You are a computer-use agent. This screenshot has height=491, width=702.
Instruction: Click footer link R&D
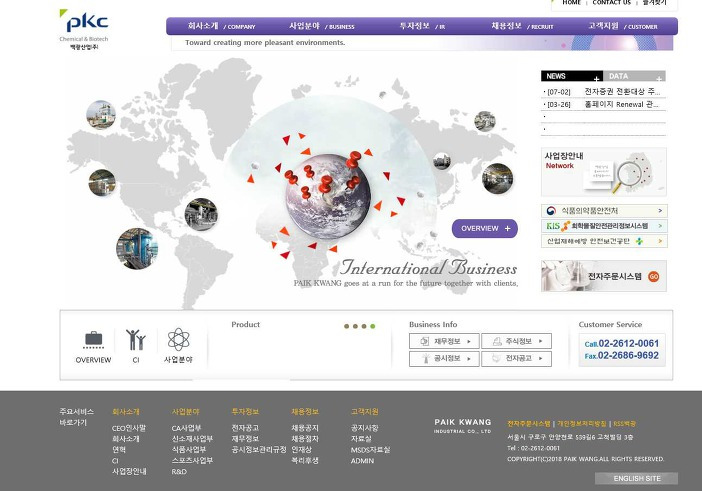tap(179, 471)
